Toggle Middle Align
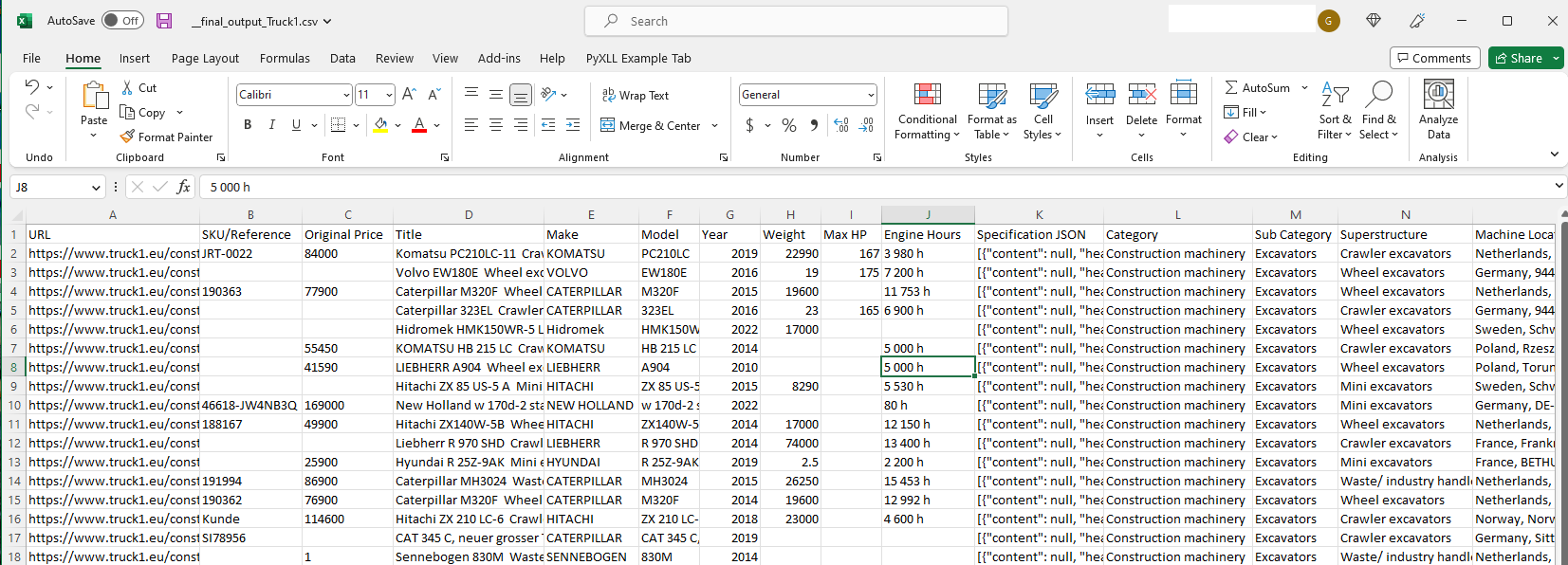This screenshot has width=1568, height=565. click(496, 94)
